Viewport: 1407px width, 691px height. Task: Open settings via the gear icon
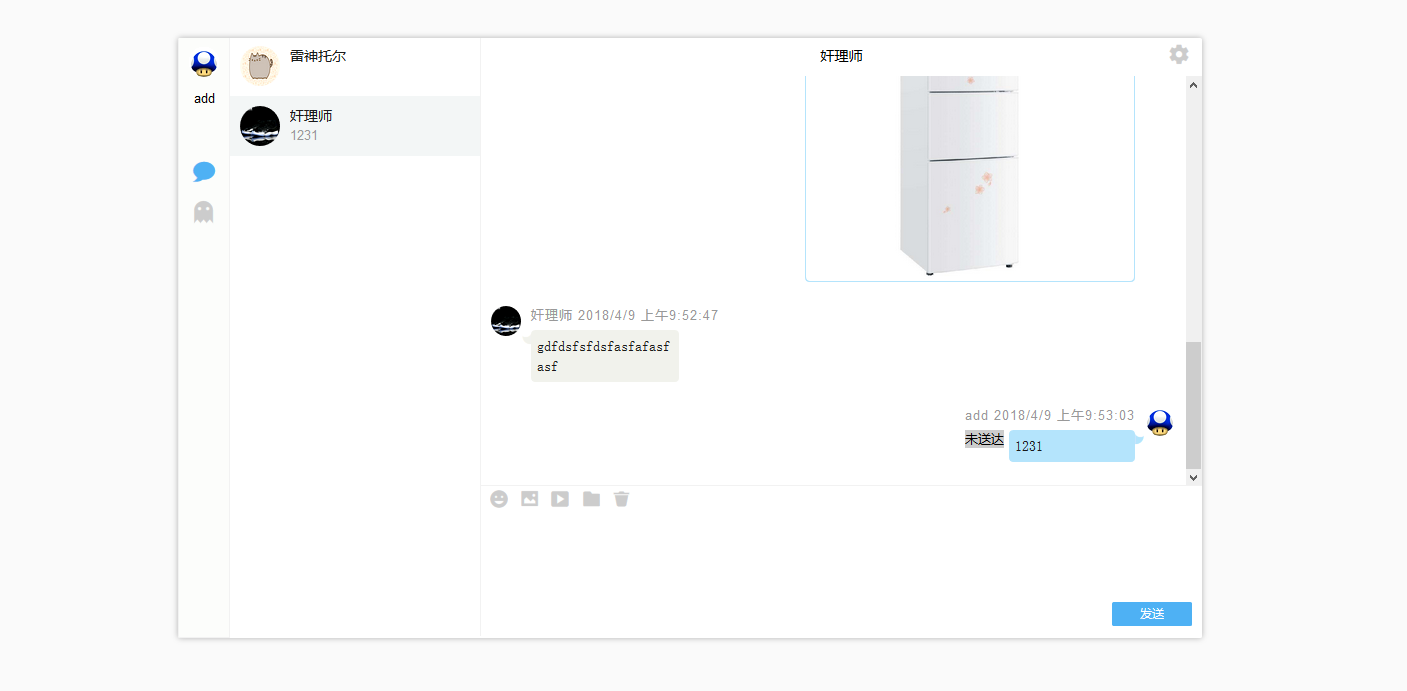tap(1179, 54)
